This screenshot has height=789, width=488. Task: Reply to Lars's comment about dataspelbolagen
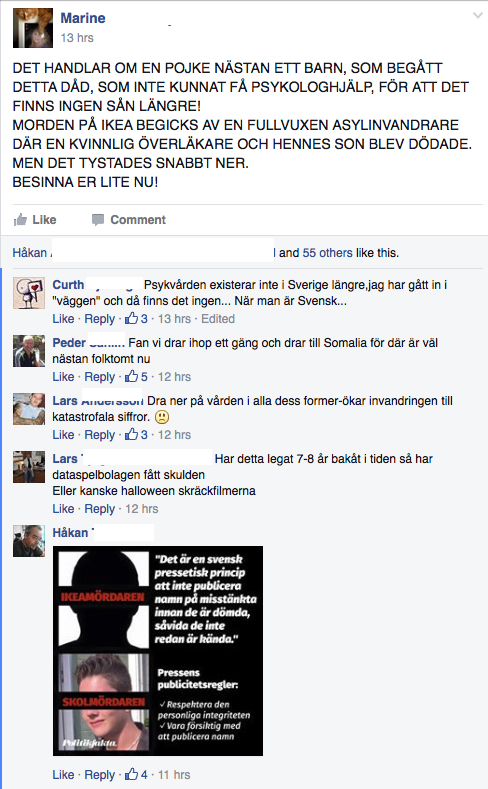100,509
